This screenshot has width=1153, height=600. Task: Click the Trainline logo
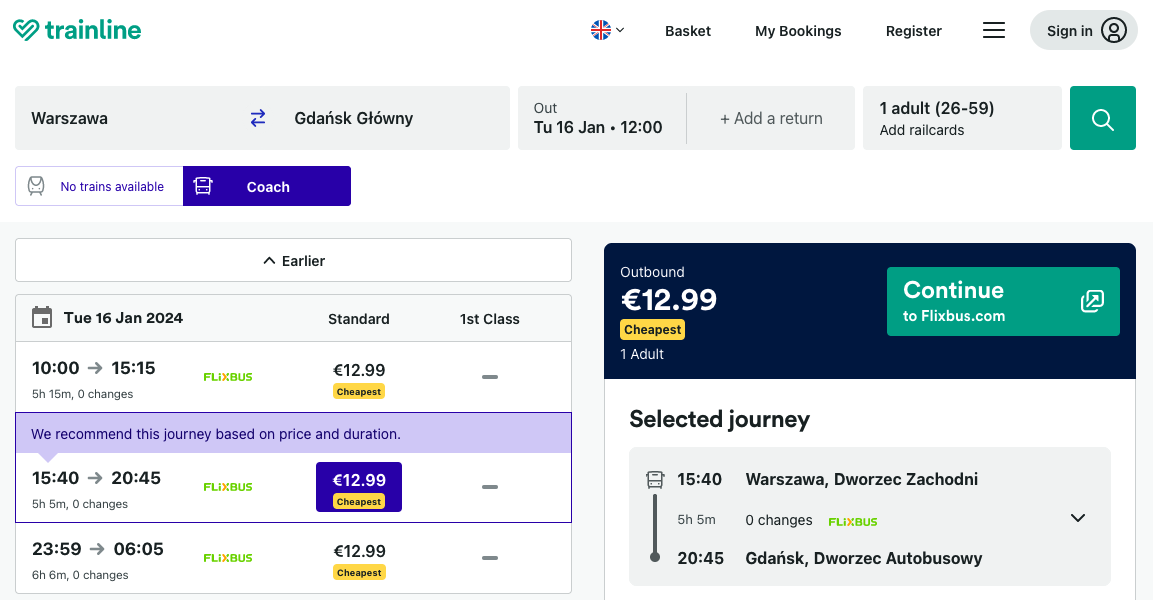(77, 30)
